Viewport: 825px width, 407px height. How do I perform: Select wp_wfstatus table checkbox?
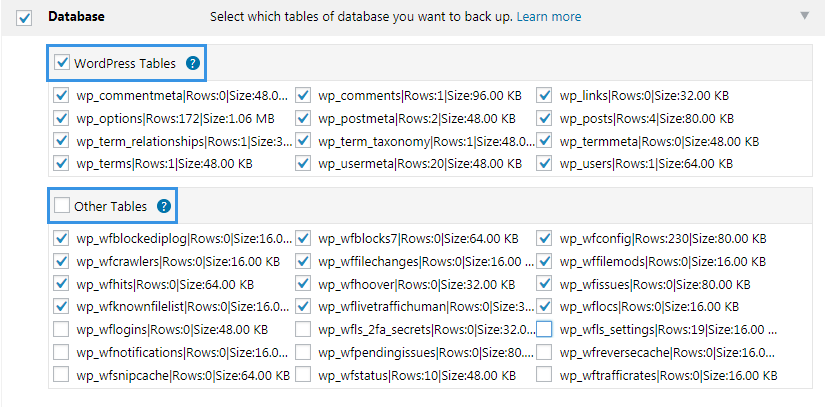tap(303, 375)
